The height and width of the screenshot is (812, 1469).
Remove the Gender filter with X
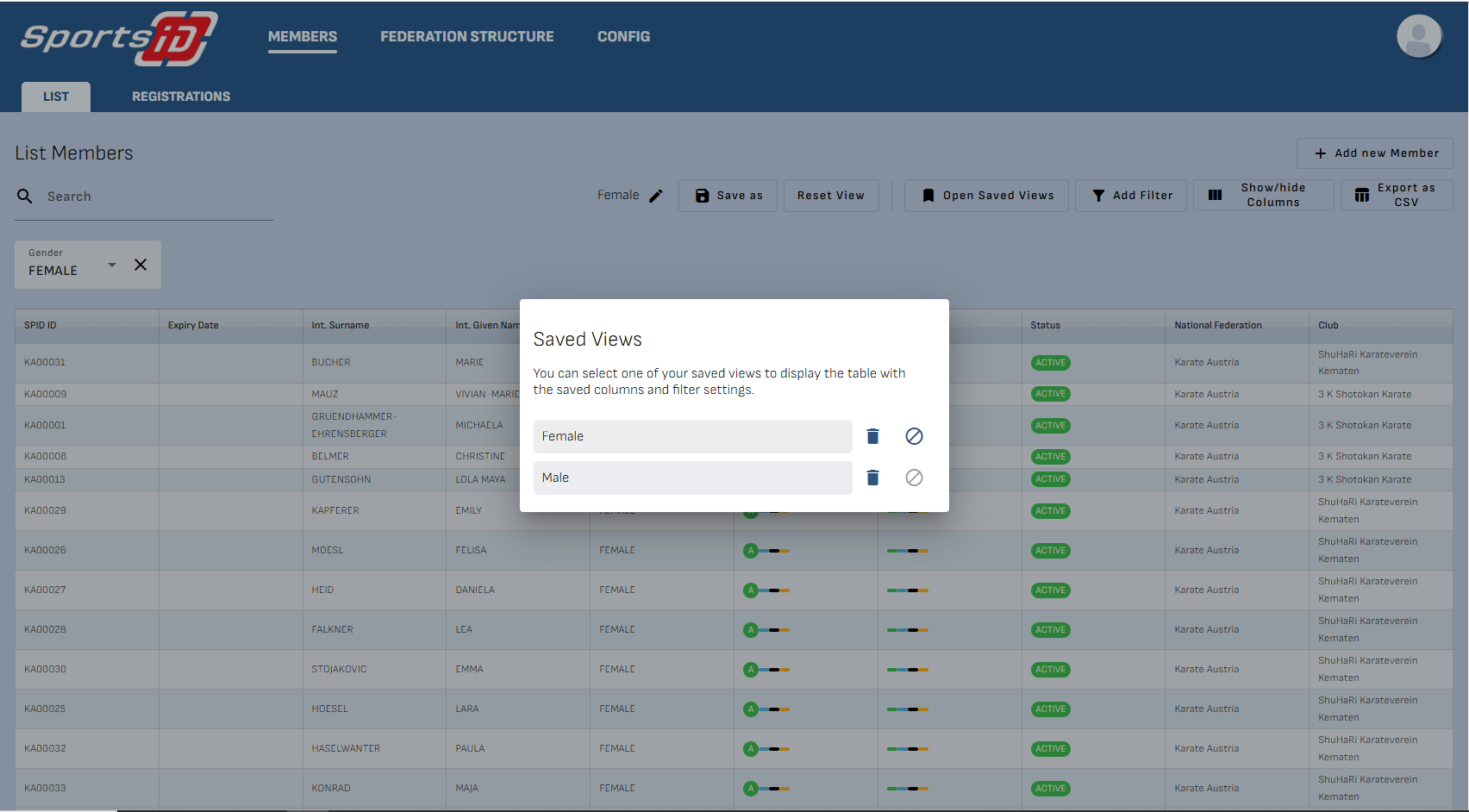tap(141, 265)
